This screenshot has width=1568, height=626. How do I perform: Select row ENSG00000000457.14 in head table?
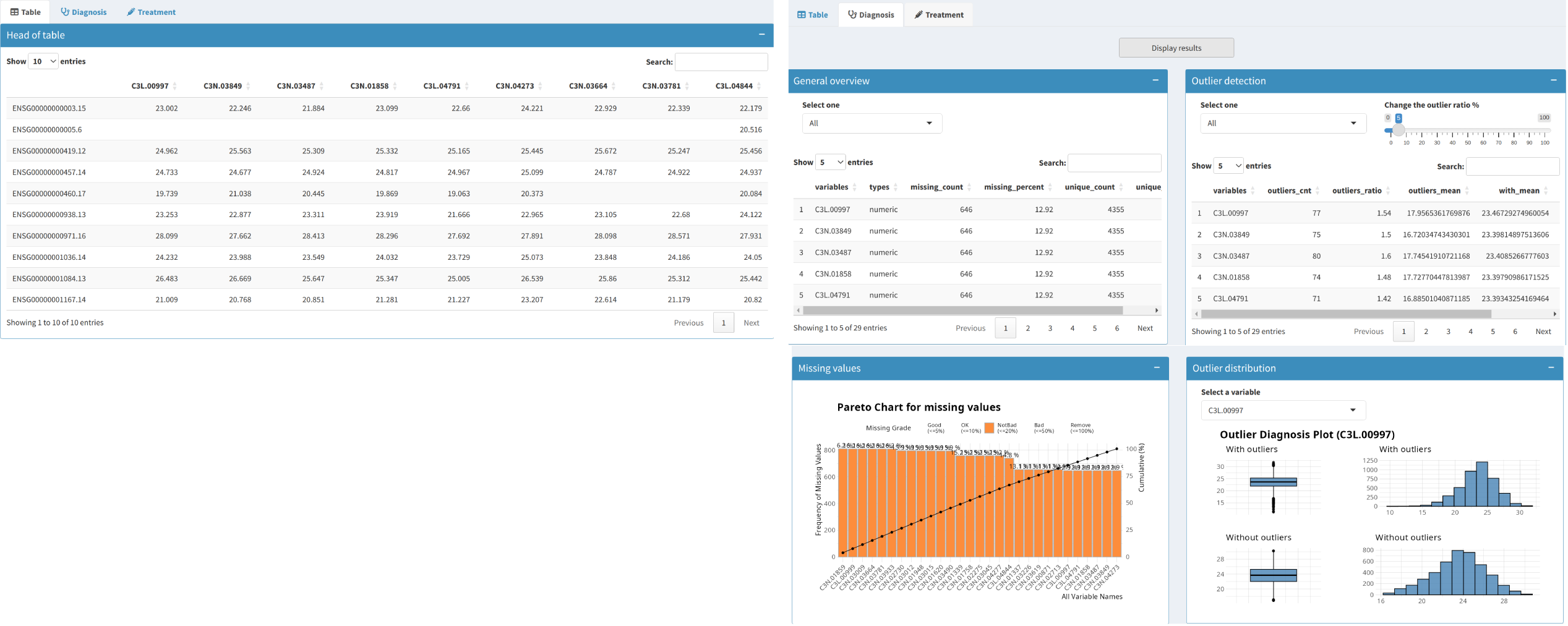click(x=387, y=172)
